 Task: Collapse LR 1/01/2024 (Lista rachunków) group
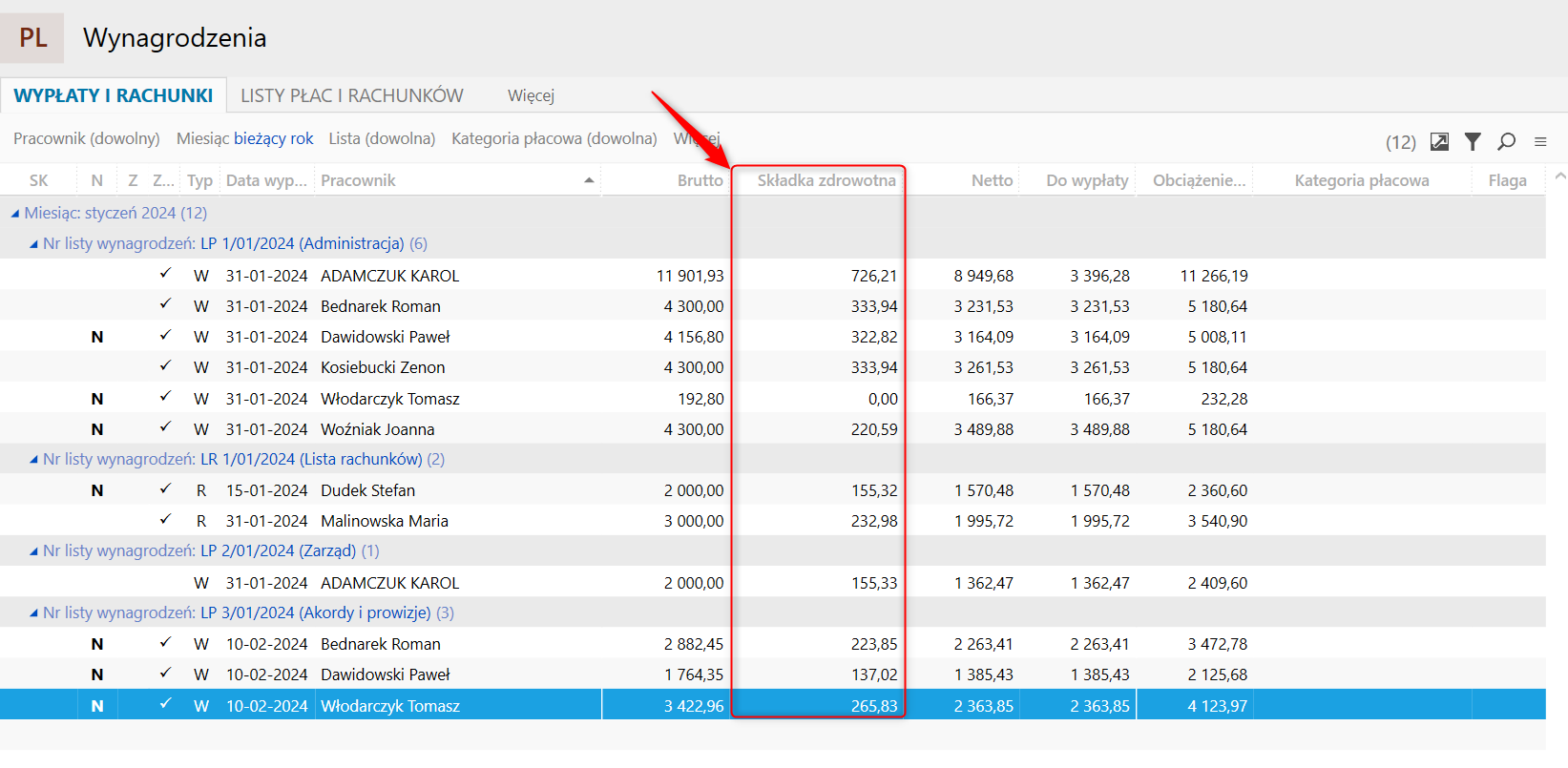(34, 460)
